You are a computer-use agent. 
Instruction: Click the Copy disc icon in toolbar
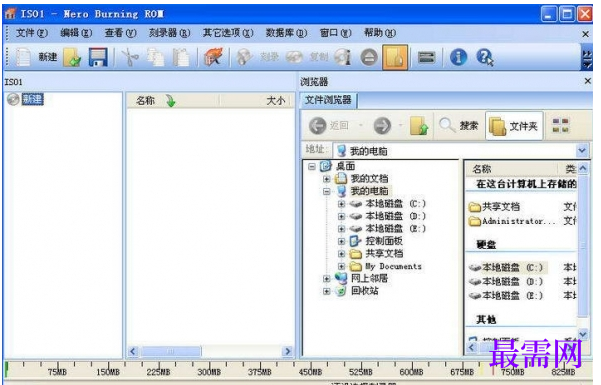click(294, 58)
